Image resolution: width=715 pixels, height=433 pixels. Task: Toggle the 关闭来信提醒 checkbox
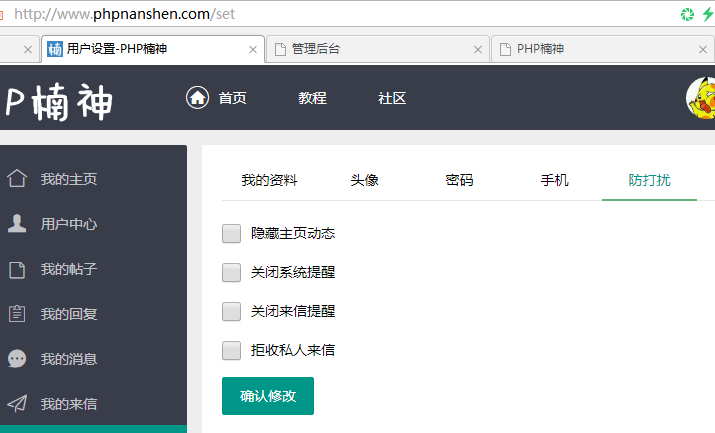pyautogui.click(x=231, y=311)
